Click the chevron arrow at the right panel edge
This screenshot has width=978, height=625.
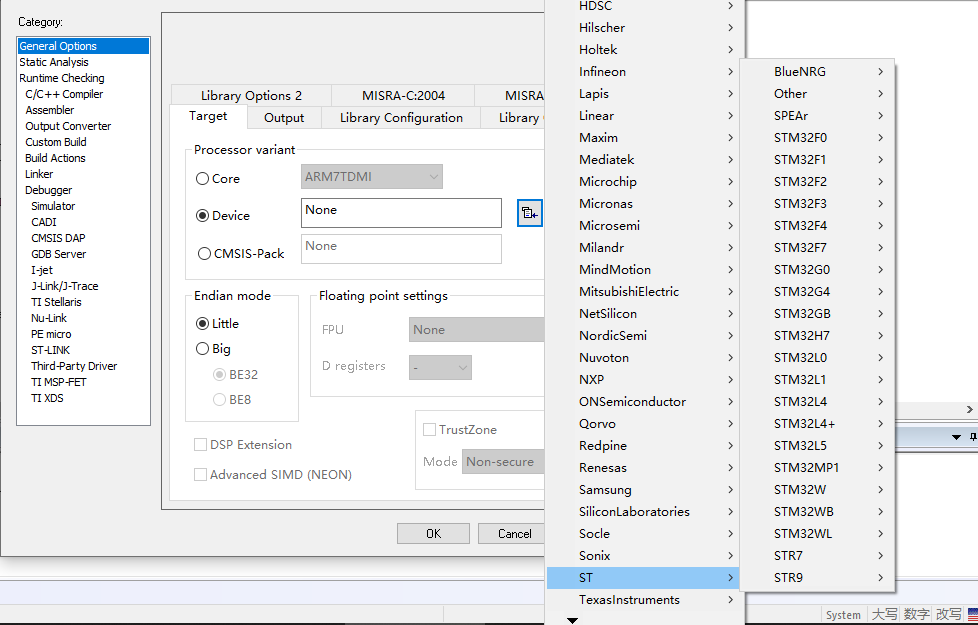pyautogui.click(x=969, y=408)
